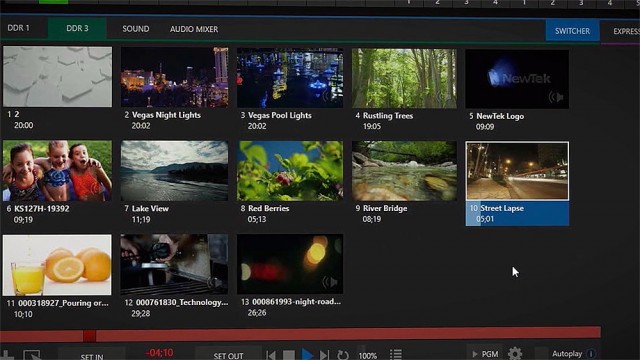This screenshot has height=360, width=640.
Task: Switch to the SOUND tab
Action: pos(136,29)
